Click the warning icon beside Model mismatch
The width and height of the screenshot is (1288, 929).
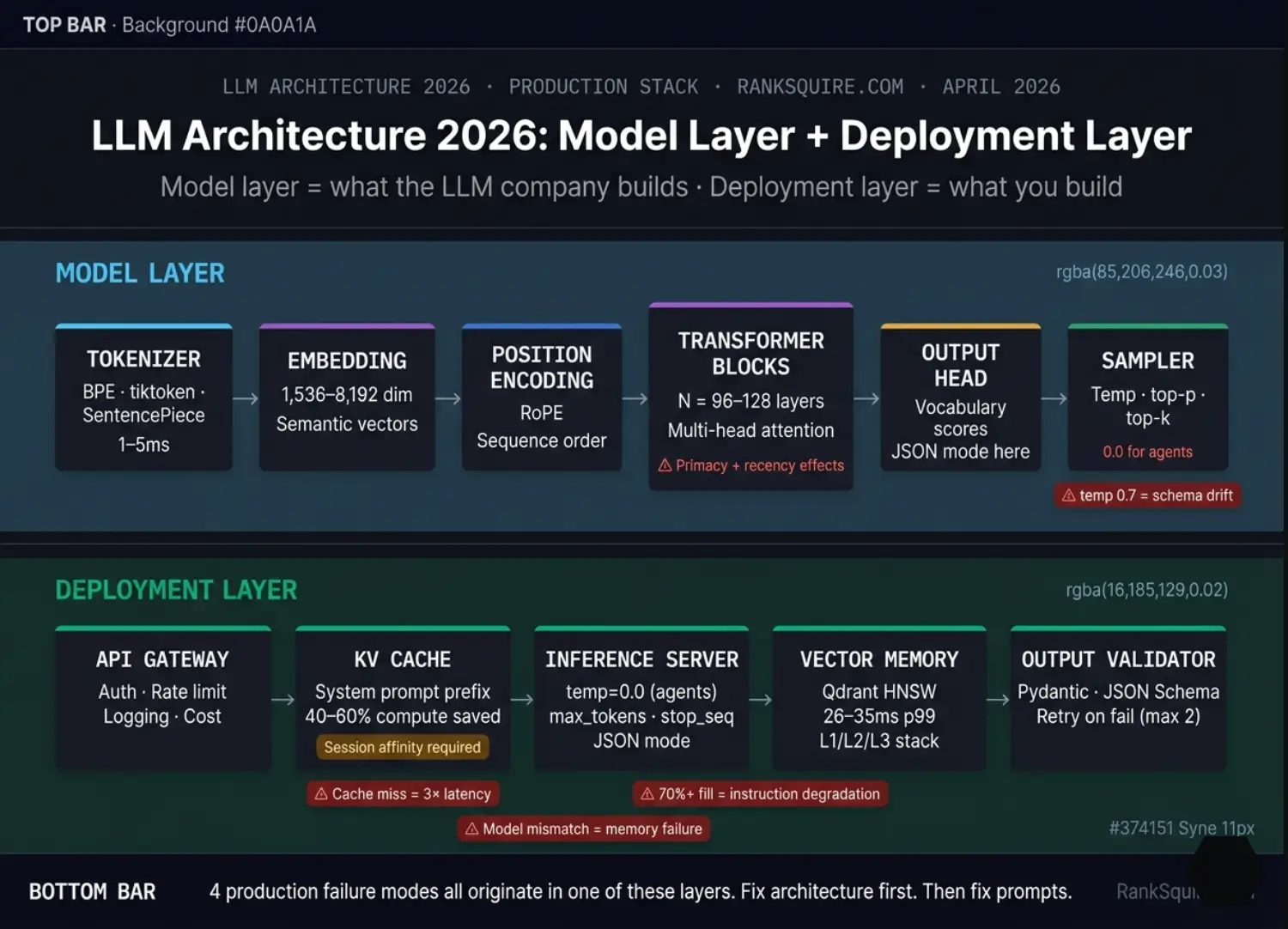471,829
